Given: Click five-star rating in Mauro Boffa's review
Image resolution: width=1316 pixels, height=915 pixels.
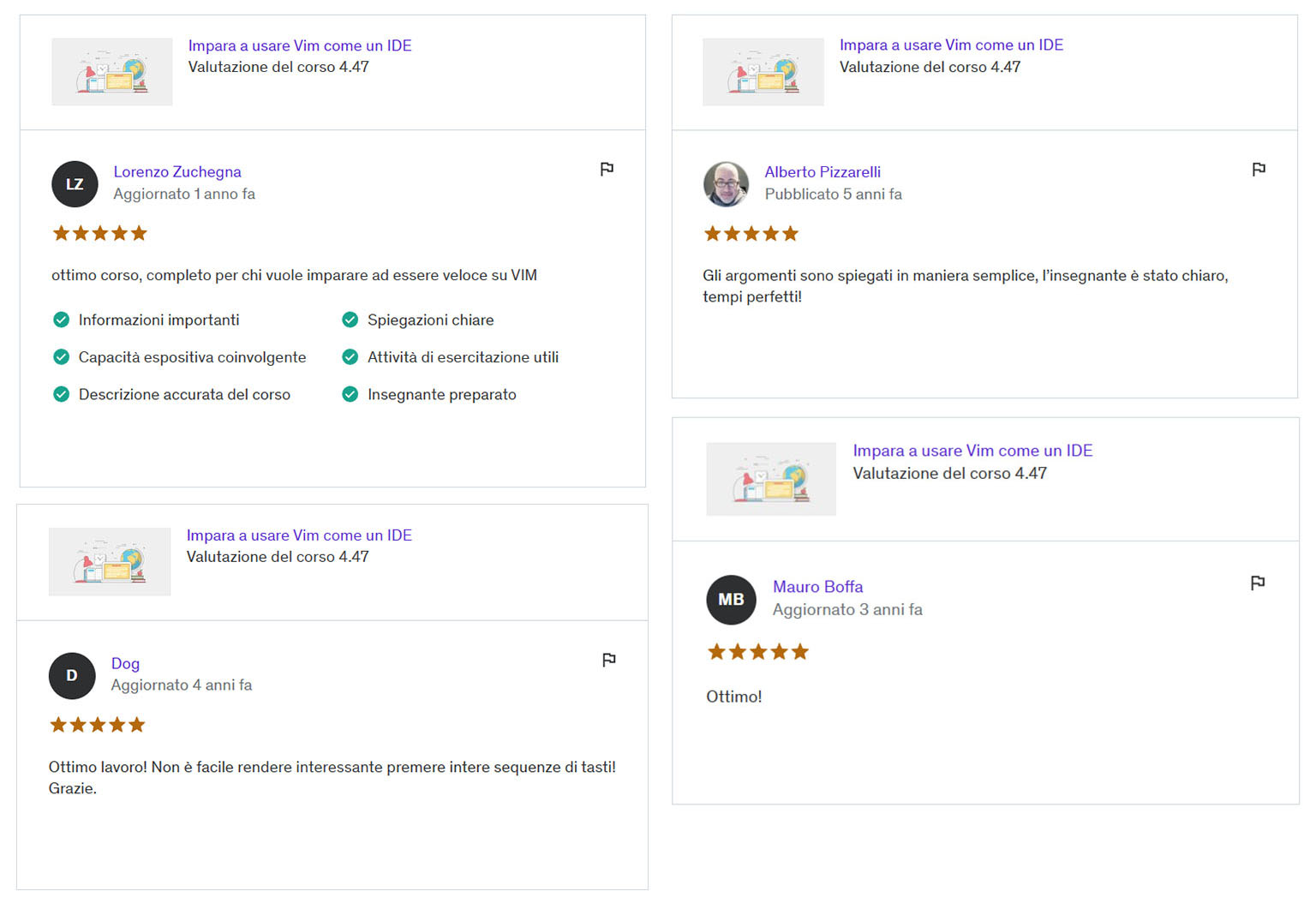Looking at the screenshot, I should pyautogui.click(x=757, y=652).
